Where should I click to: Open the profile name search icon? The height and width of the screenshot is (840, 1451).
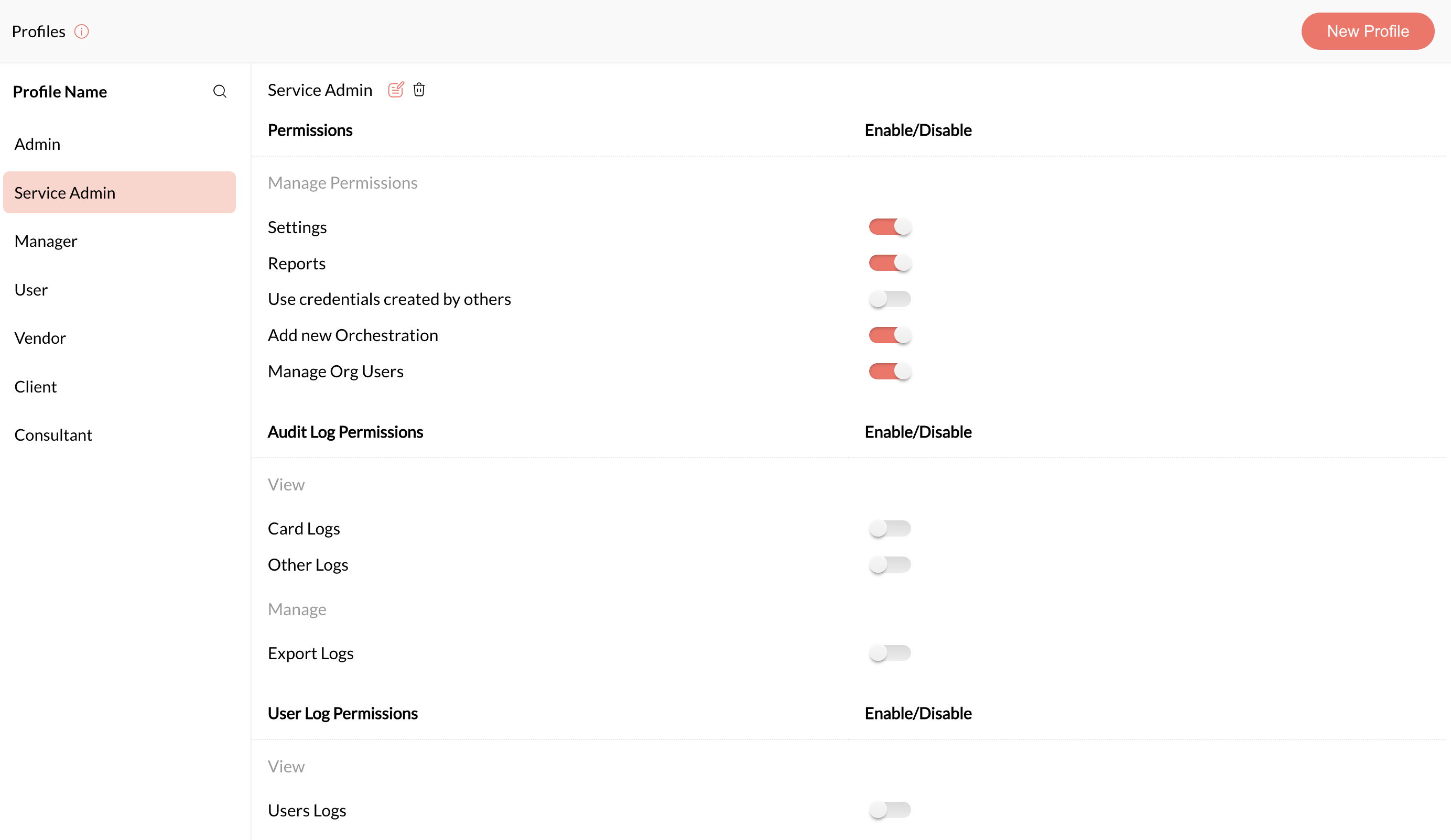(219, 92)
